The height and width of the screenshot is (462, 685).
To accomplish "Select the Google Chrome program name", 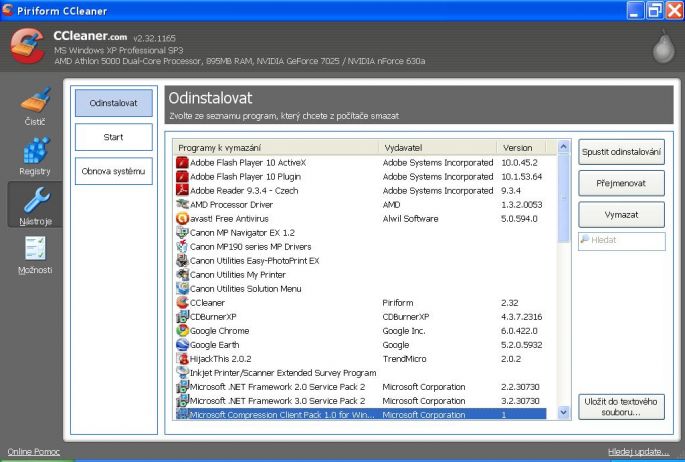I will tap(219, 331).
